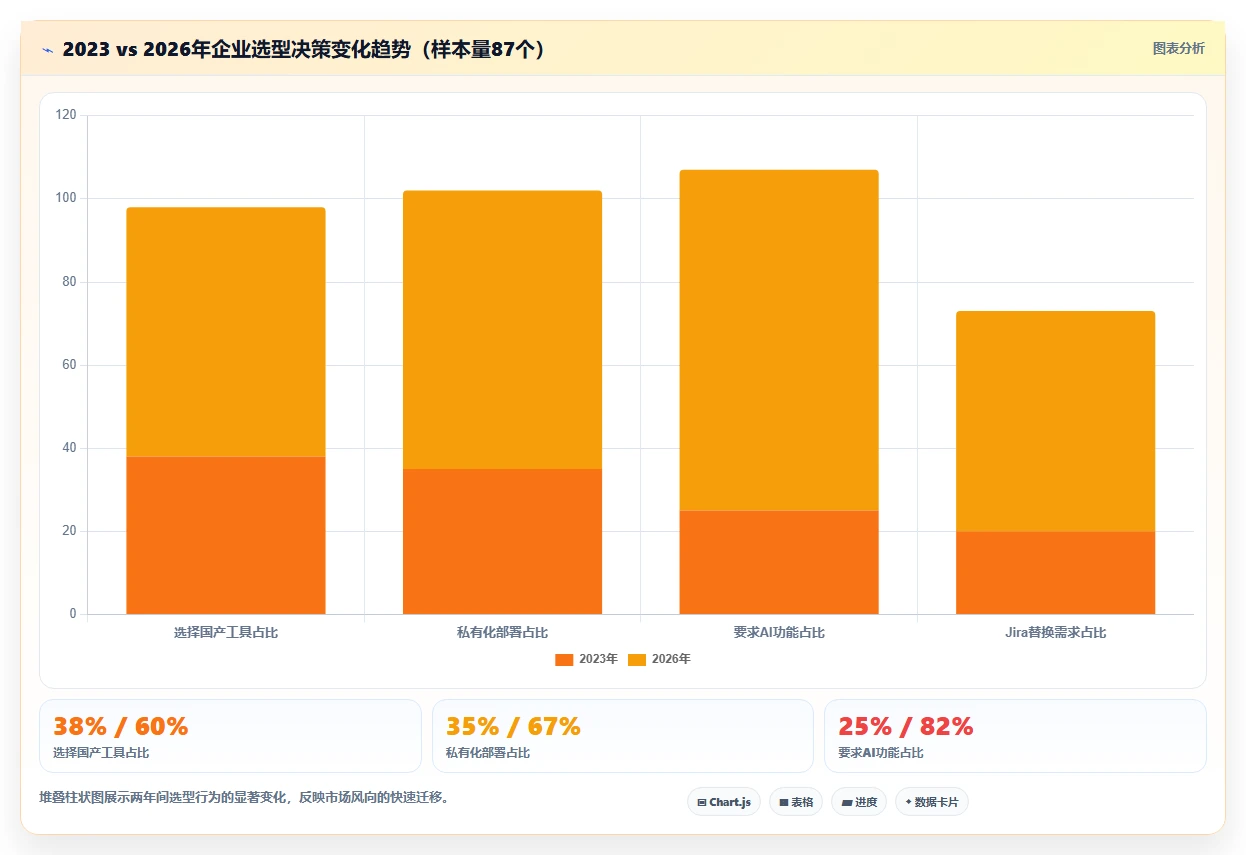Select the Chart.js tag button

724,802
